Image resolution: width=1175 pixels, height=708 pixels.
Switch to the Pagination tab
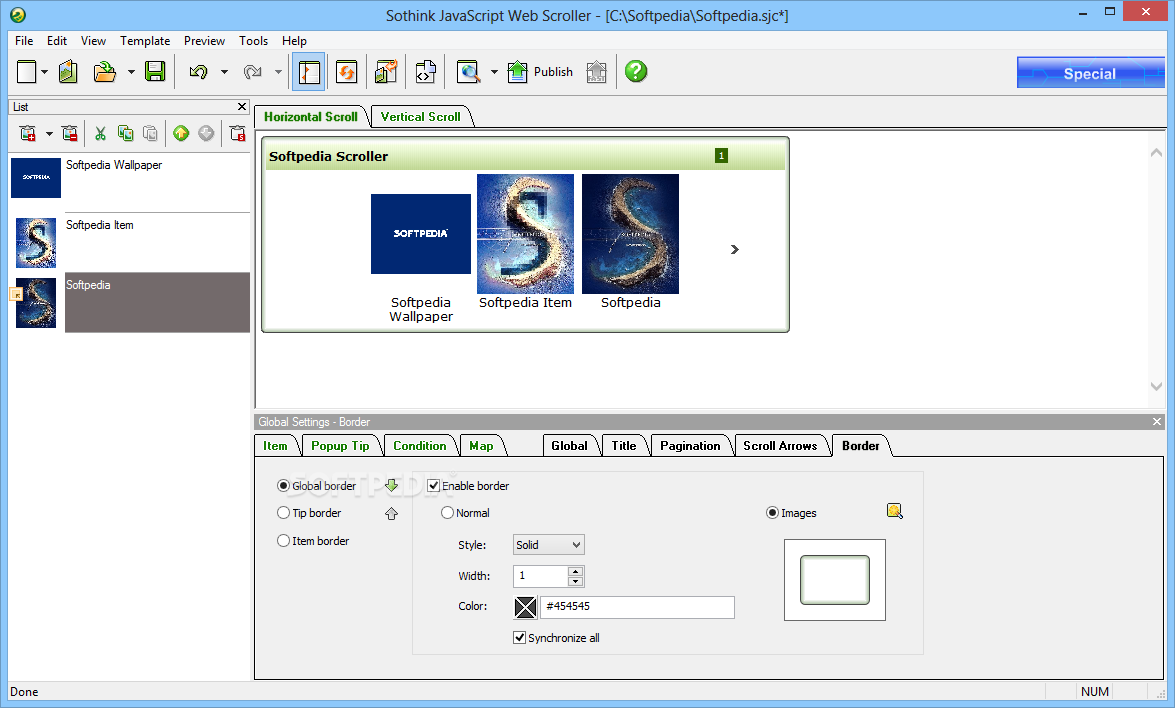point(690,446)
